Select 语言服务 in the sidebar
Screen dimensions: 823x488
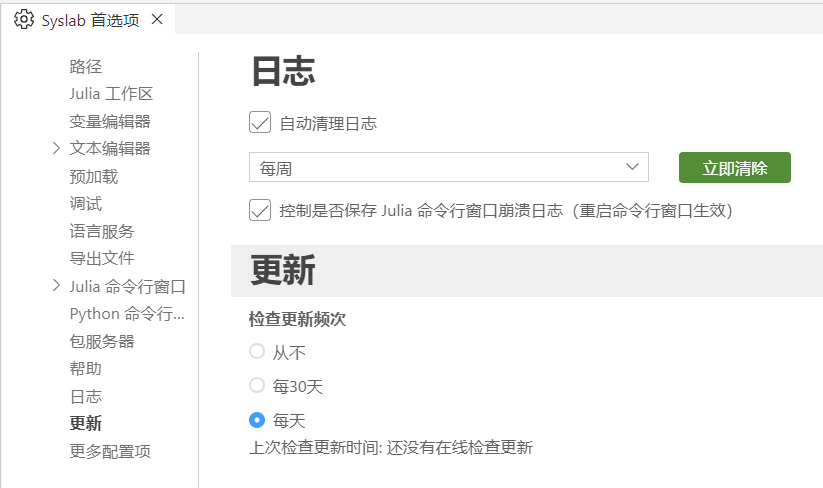click(x=102, y=231)
